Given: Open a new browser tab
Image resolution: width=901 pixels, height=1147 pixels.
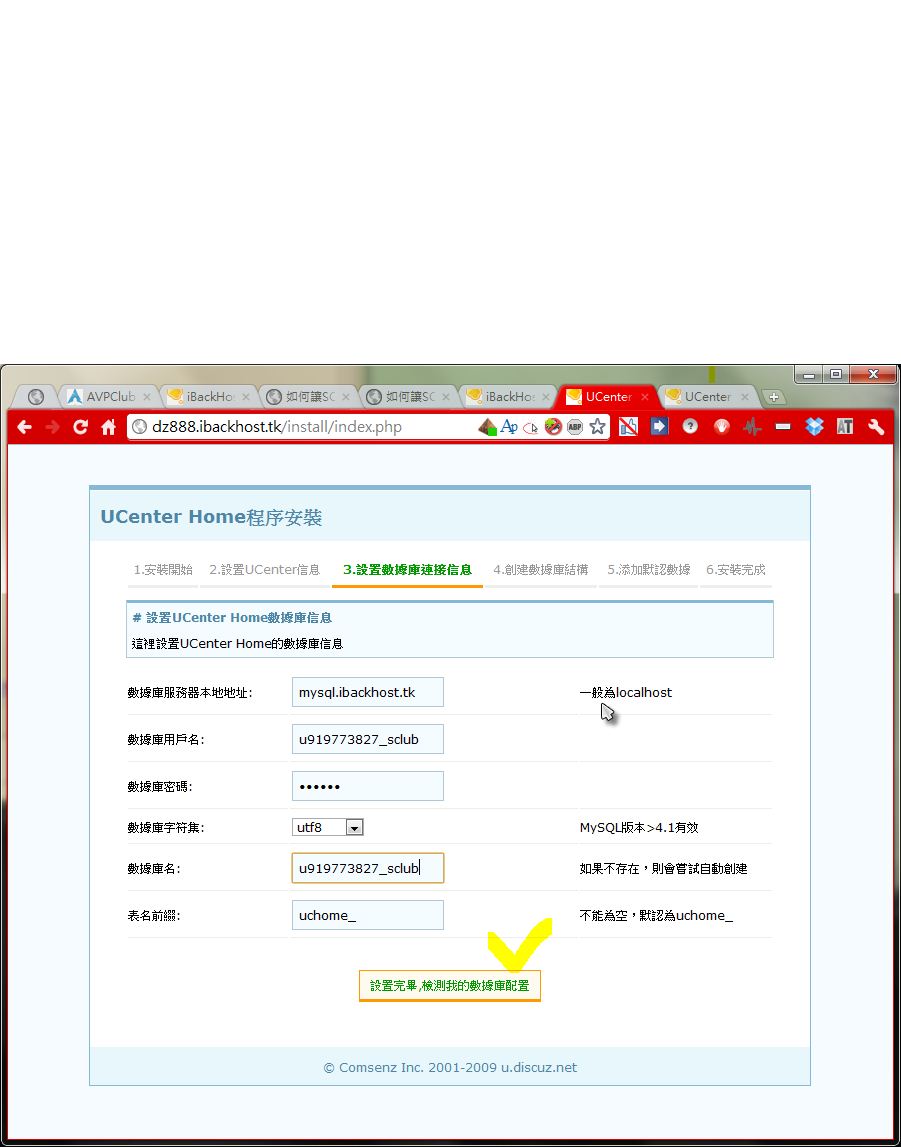Looking at the screenshot, I should [774, 397].
